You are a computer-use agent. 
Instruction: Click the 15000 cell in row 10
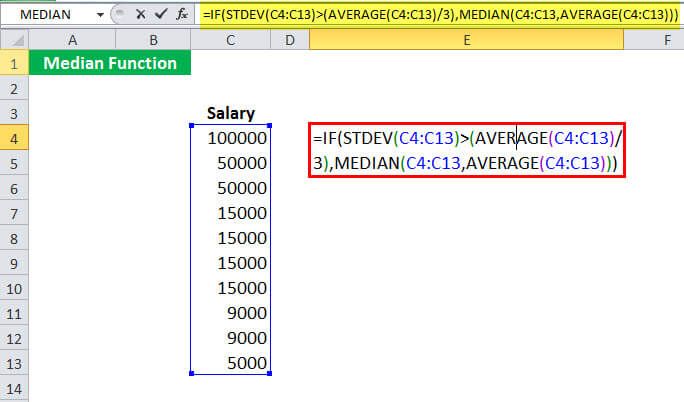(230, 288)
